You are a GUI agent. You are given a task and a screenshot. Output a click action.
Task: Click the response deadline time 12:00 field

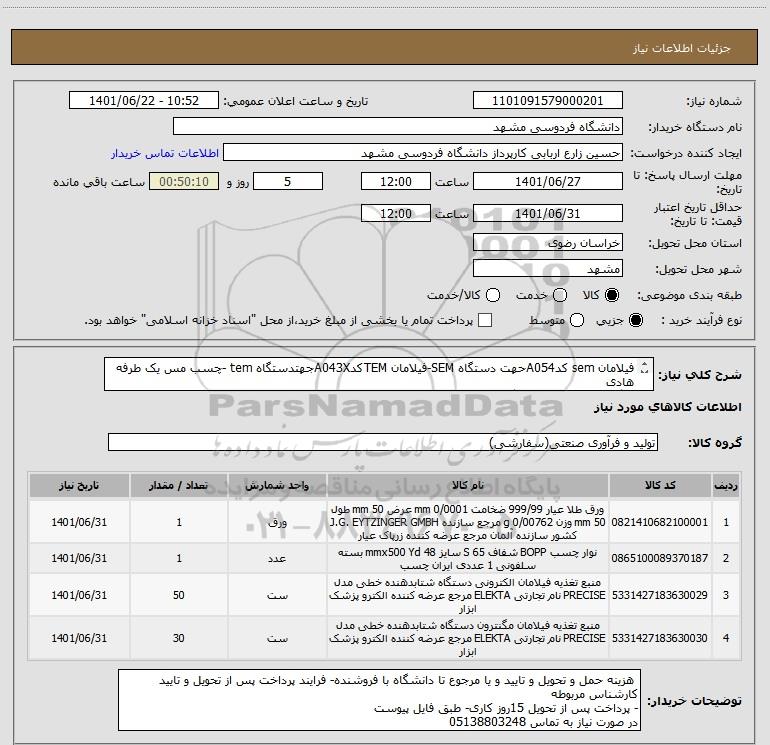coord(396,181)
